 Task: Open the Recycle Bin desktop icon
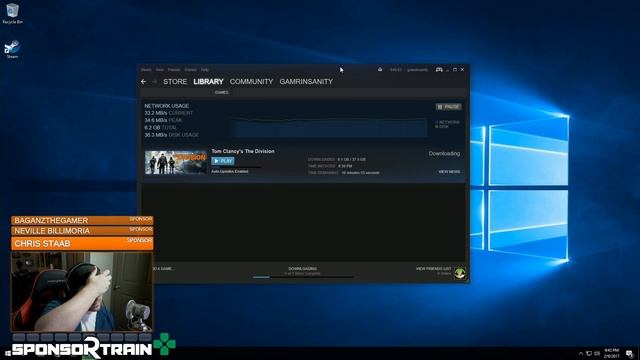point(12,13)
